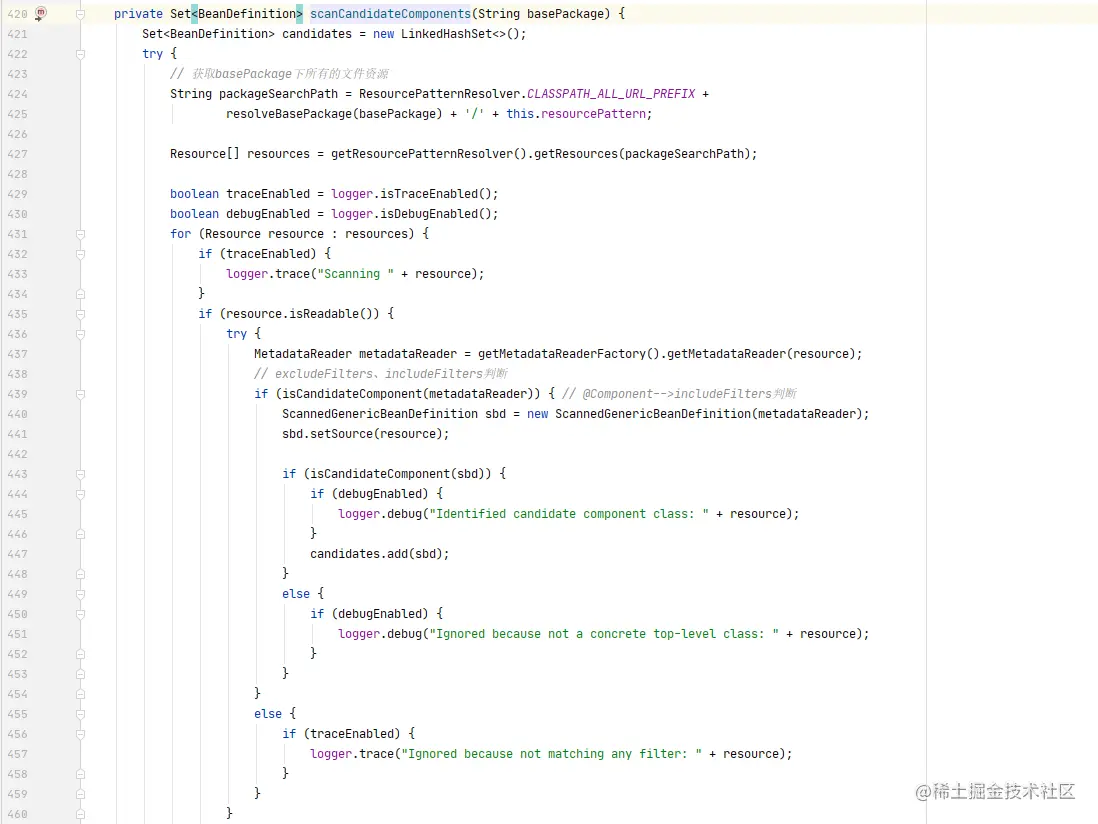The height and width of the screenshot is (824, 1098).
Task: Click the fold end marker at line 434
Action: click(x=81, y=294)
